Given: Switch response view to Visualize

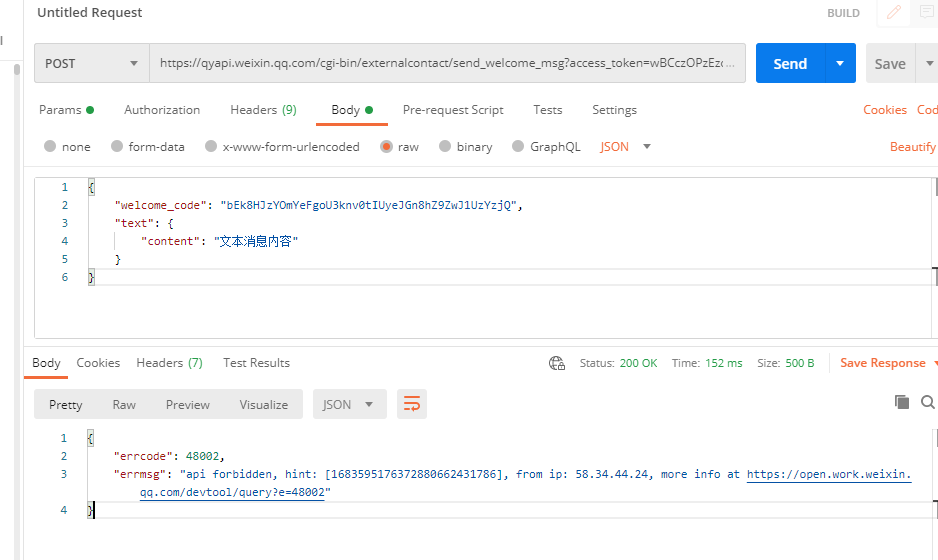Looking at the screenshot, I should click(x=264, y=405).
